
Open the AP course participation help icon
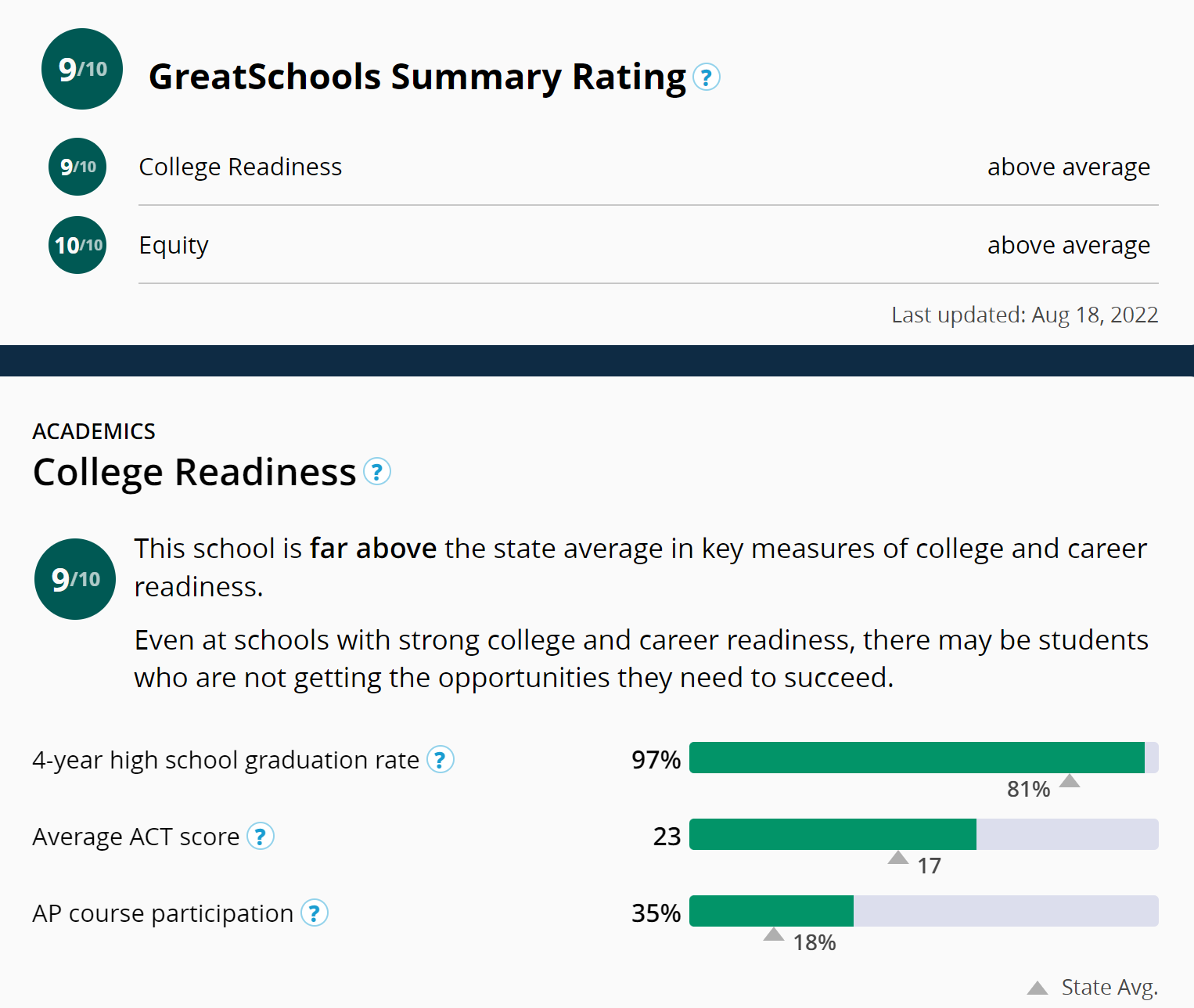point(315,913)
